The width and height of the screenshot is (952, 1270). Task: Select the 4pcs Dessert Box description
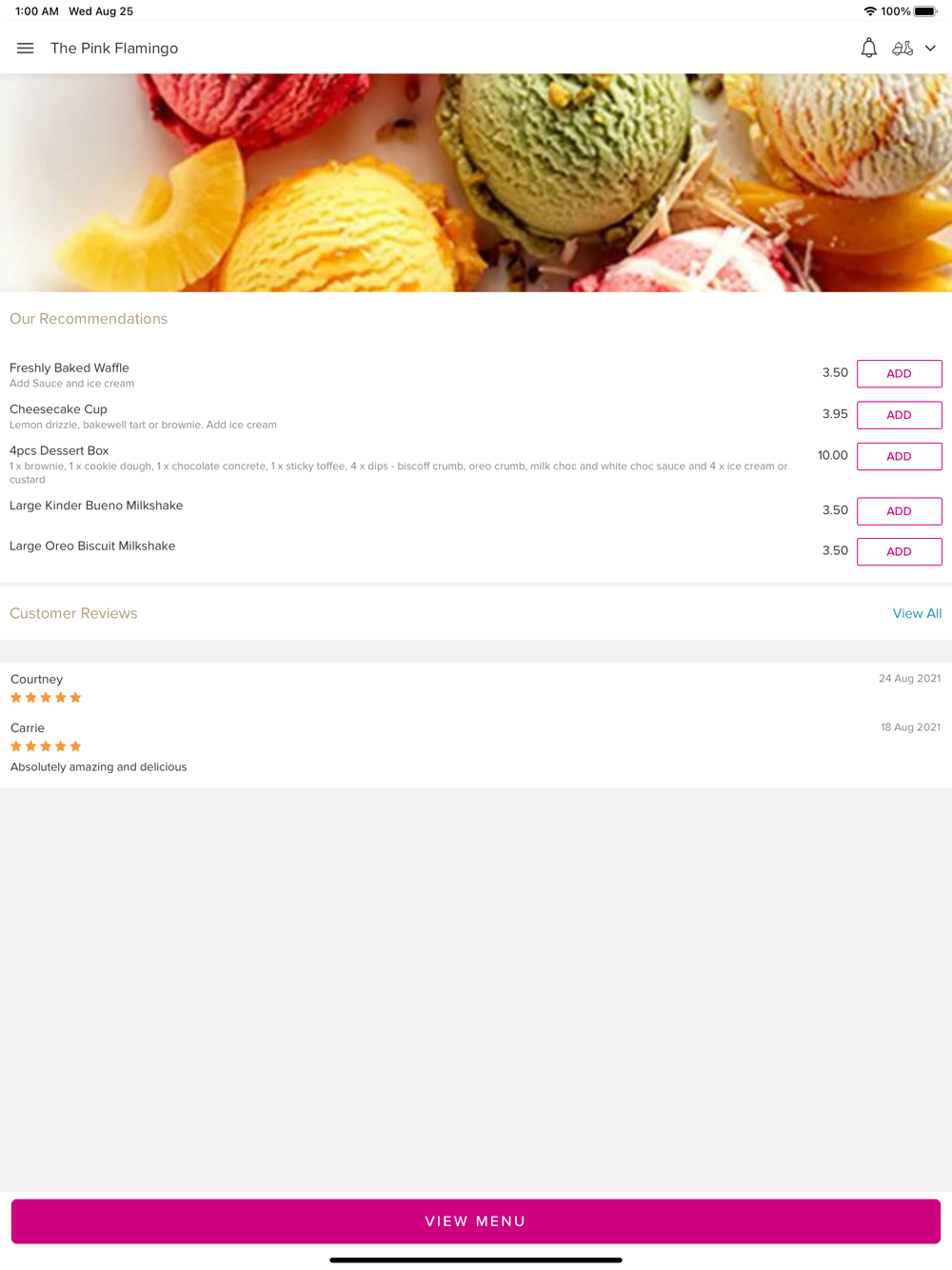400,473
